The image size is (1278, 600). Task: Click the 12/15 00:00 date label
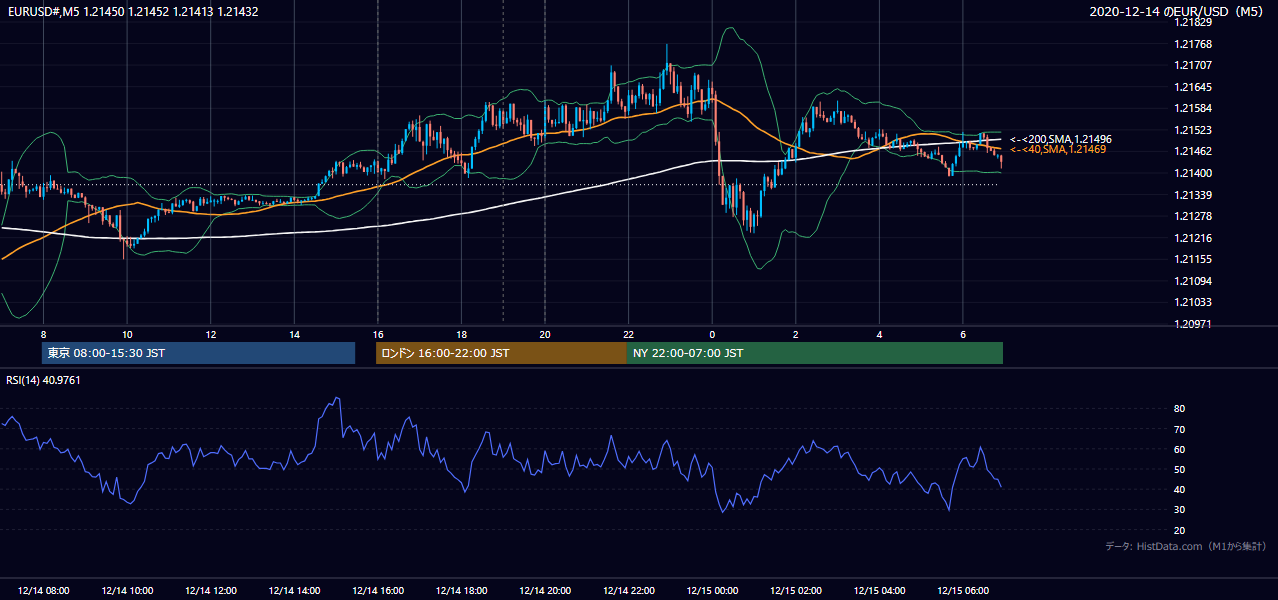click(712, 591)
